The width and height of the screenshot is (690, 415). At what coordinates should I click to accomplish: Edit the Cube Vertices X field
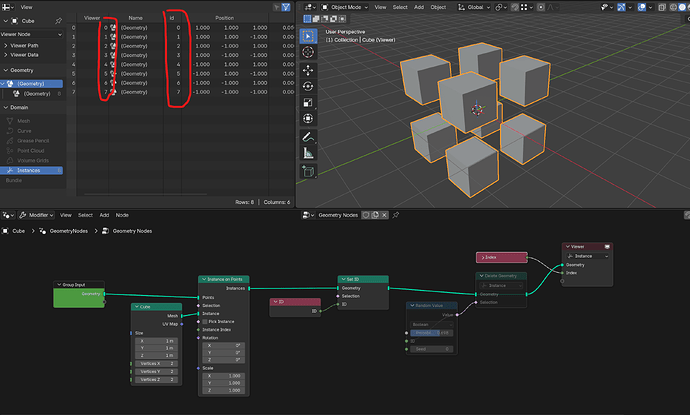[156, 364]
